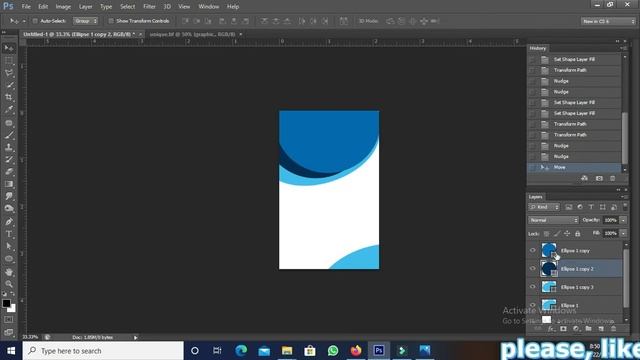640x360 pixels.
Task: Enable Show Transform Controls checkbox
Action: tap(111, 21)
